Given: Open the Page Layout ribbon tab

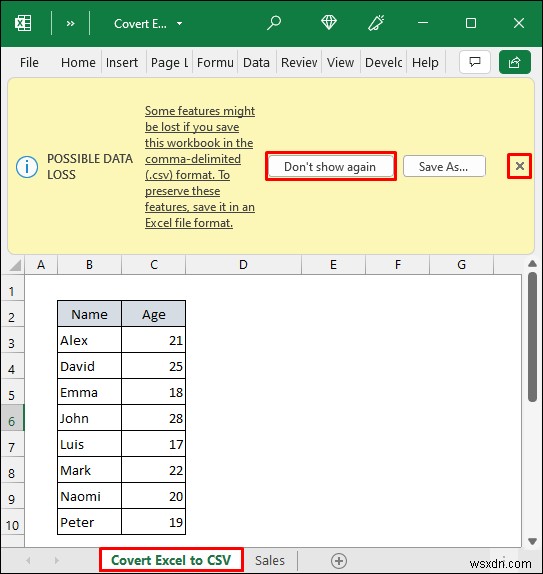Looking at the screenshot, I should tap(169, 63).
